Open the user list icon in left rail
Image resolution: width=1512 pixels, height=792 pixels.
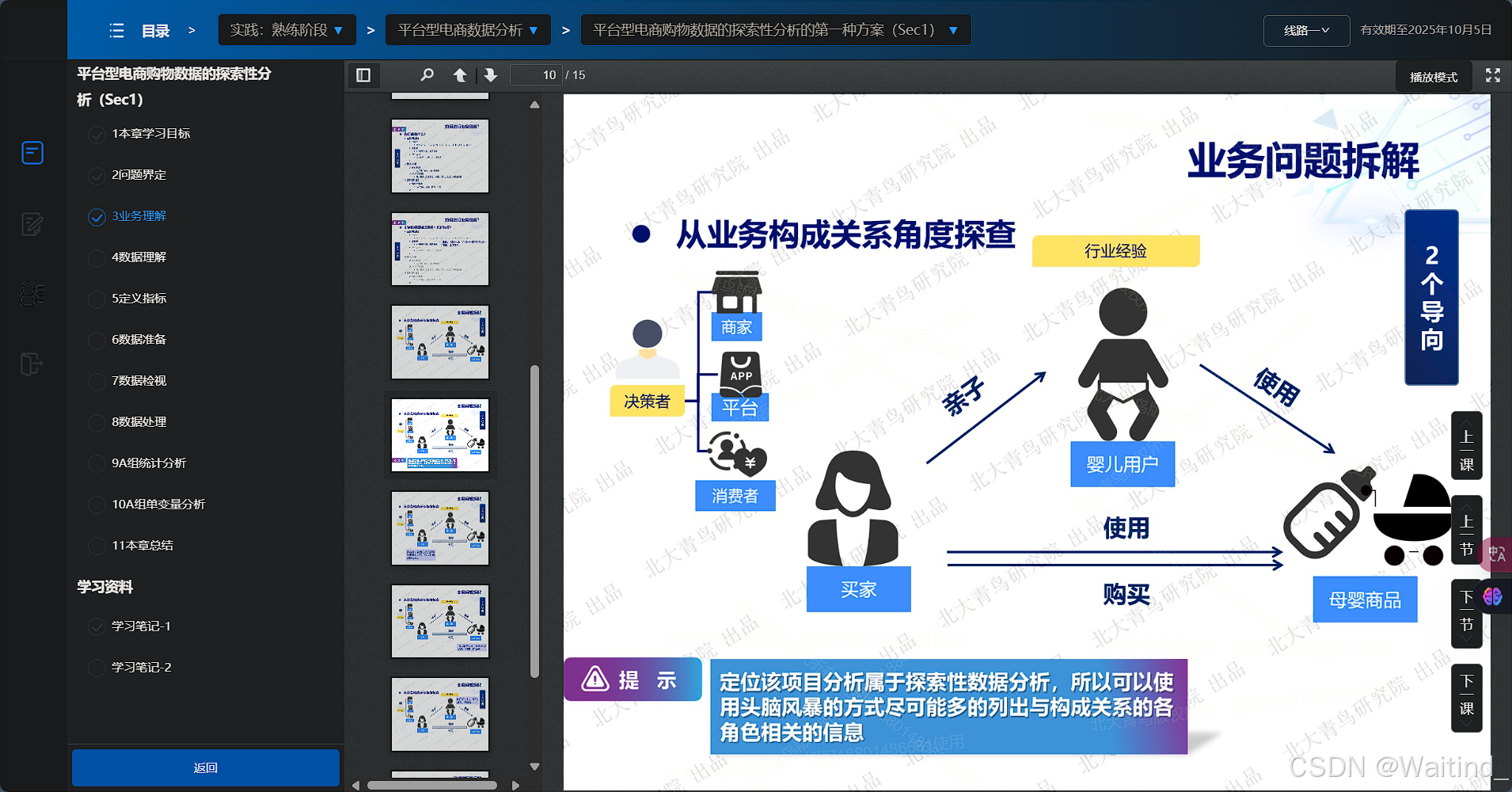click(32, 294)
